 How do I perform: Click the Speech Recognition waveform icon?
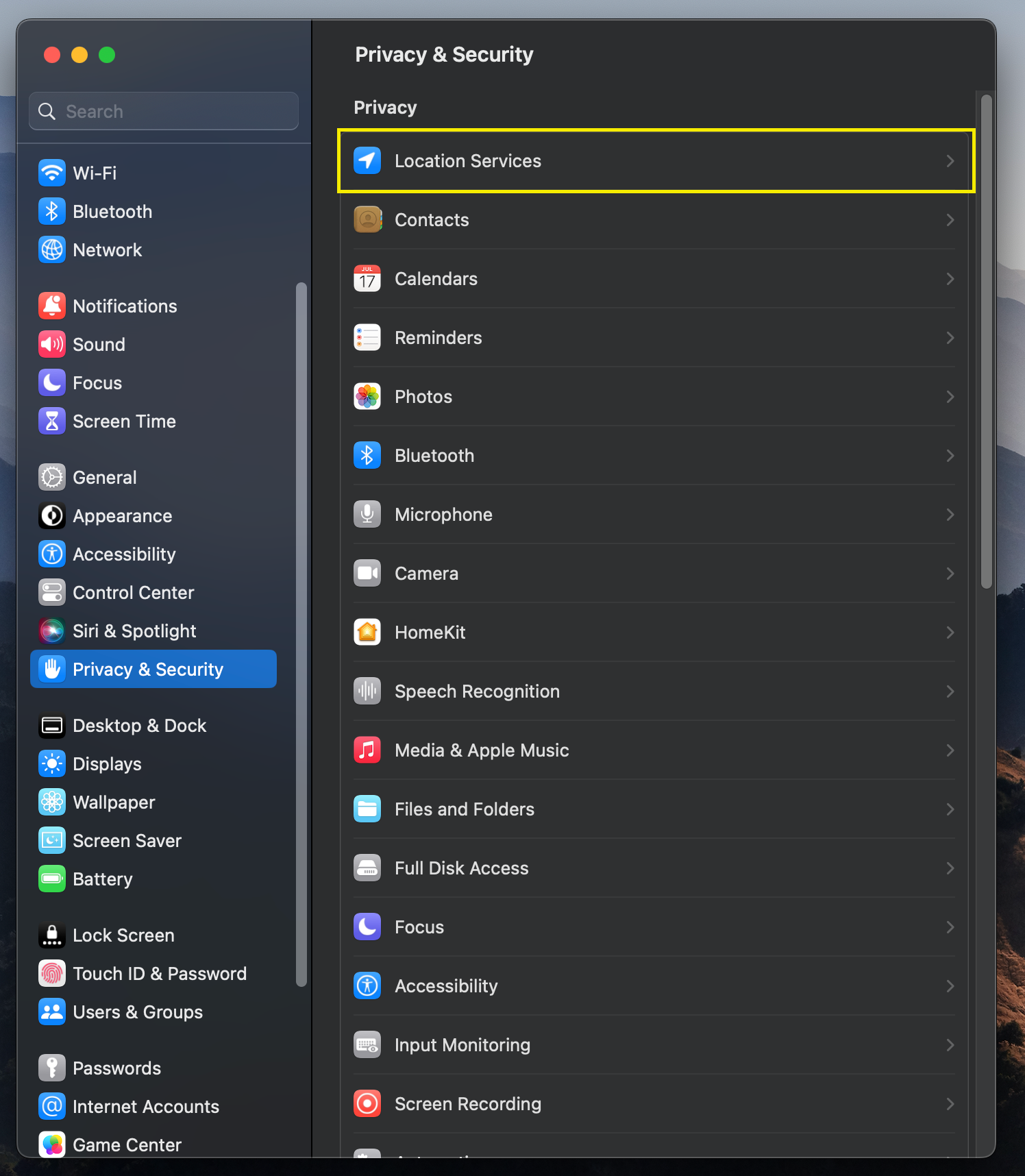click(367, 691)
